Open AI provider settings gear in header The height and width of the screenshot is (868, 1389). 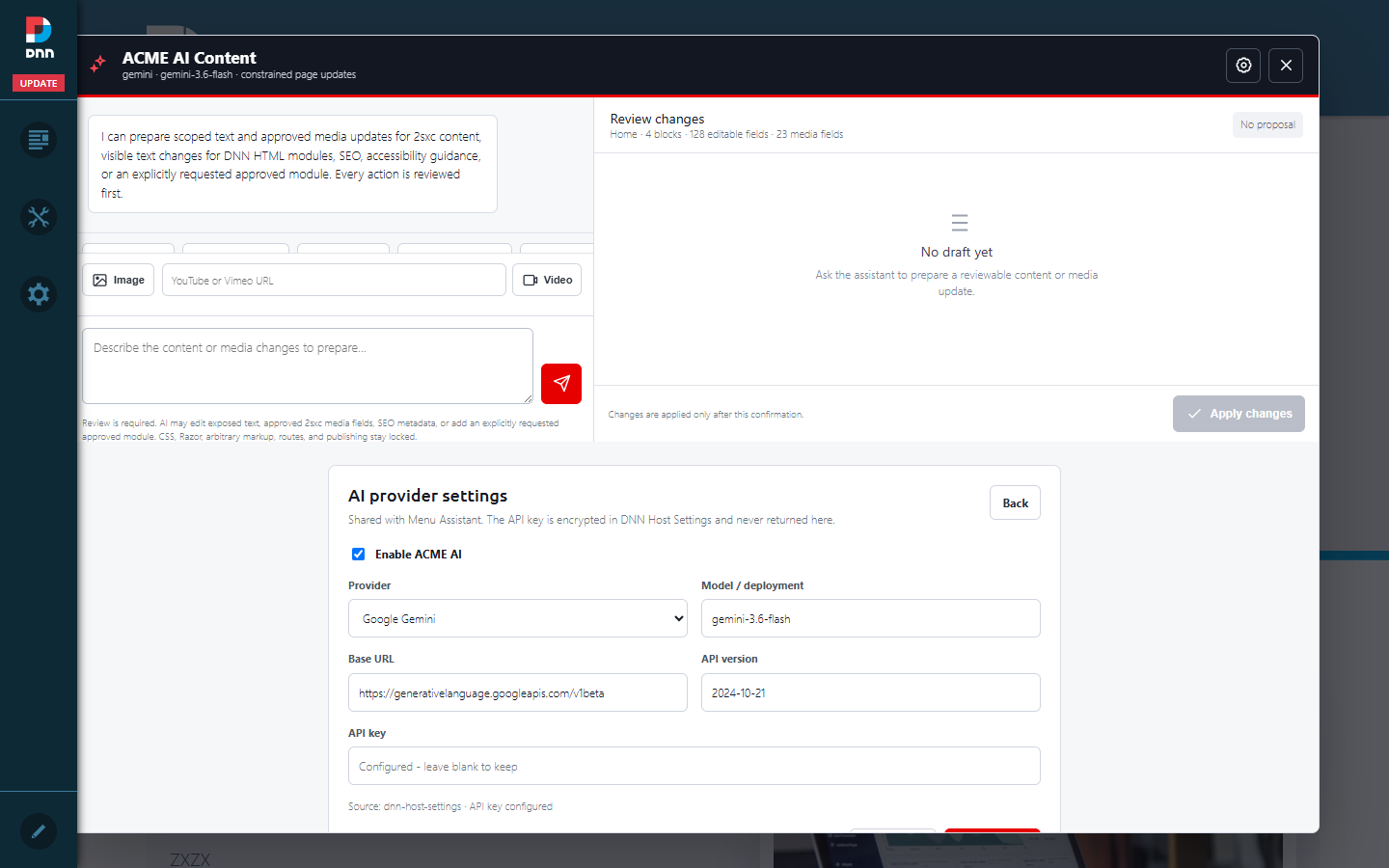[x=1243, y=66]
